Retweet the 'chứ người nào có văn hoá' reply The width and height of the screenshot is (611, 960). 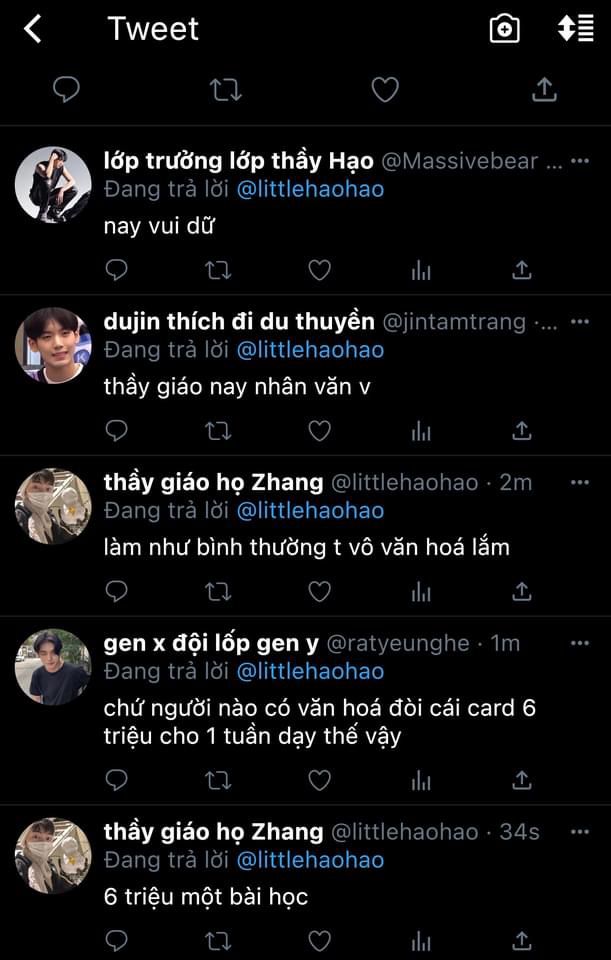pos(218,780)
